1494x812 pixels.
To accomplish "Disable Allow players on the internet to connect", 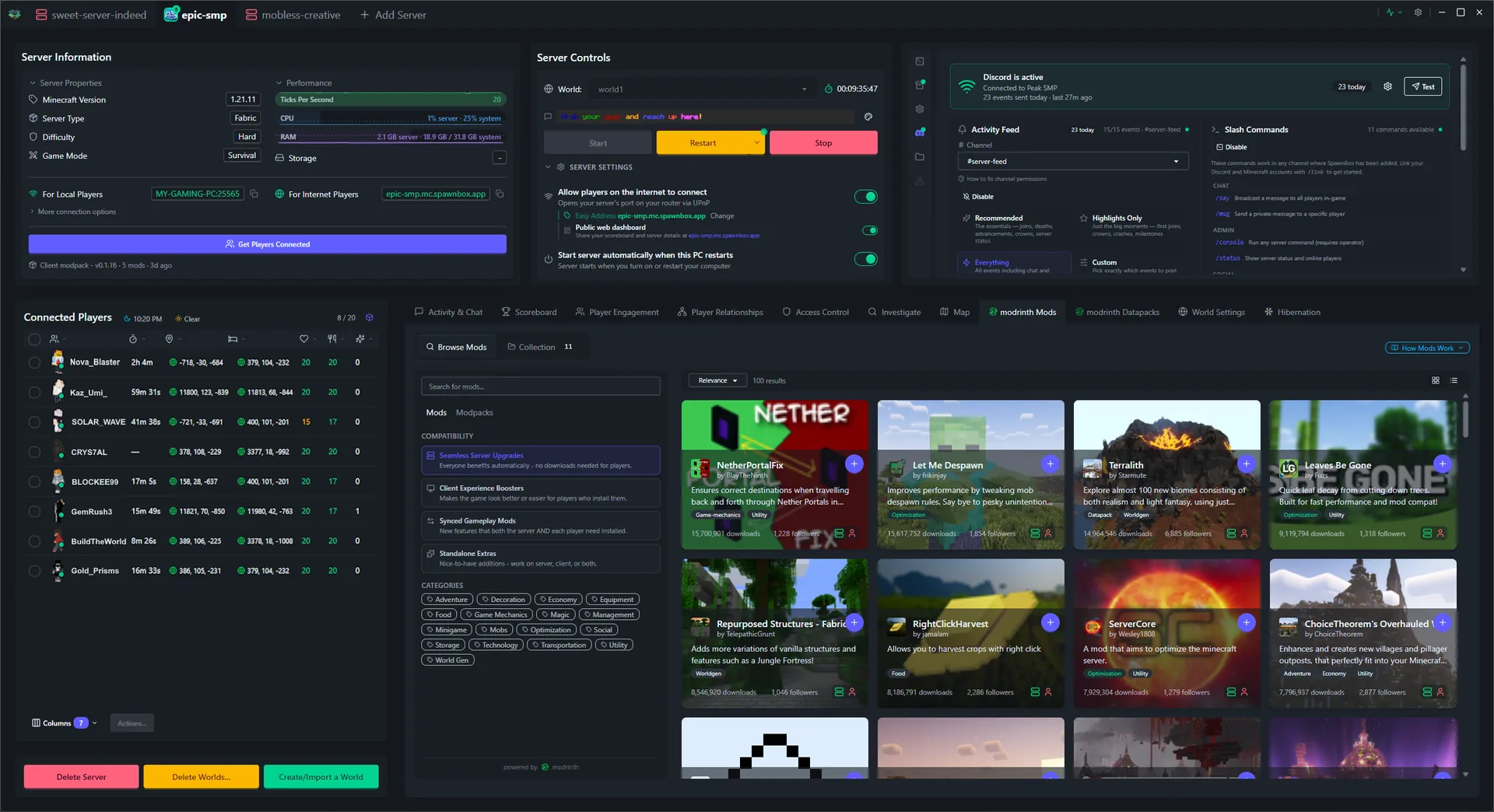I will 866,197.
